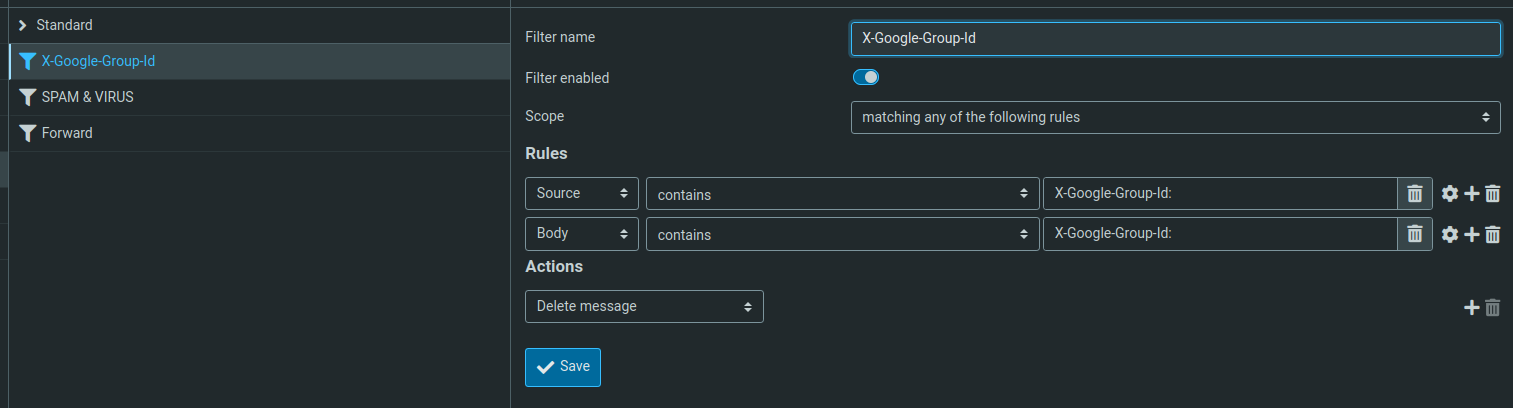The height and width of the screenshot is (408, 1513).
Task: Select the SPAM & VIRUS filter
Action: pyautogui.click(x=87, y=97)
